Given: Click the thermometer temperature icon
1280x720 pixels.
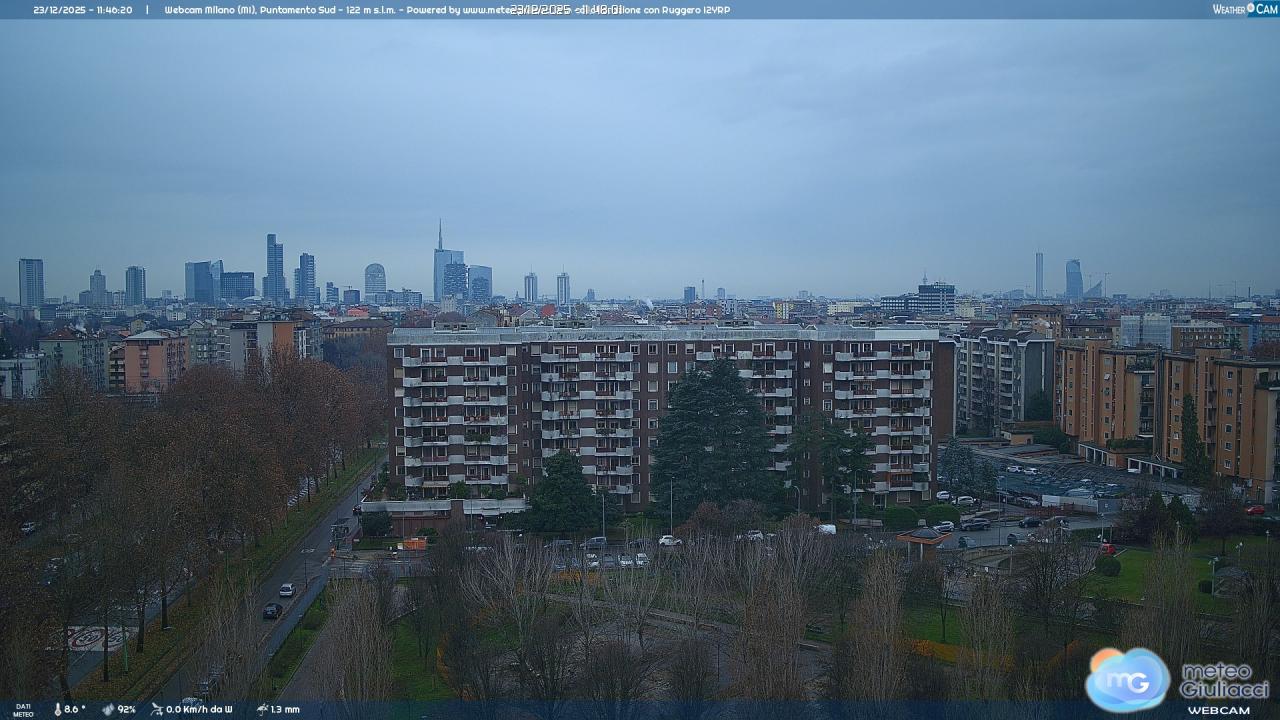Looking at the screenshot, I should click(x=57, y=709).
